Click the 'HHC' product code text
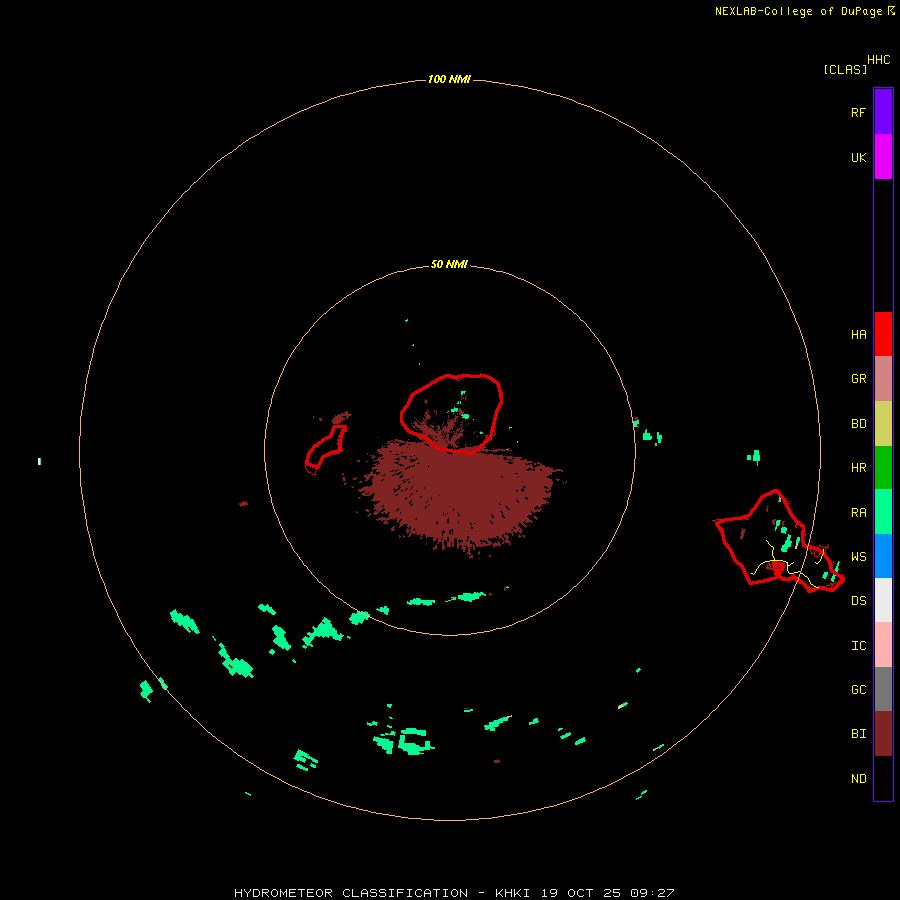The width and height of the screenshot is (900, 900). (x=879, y=60)
